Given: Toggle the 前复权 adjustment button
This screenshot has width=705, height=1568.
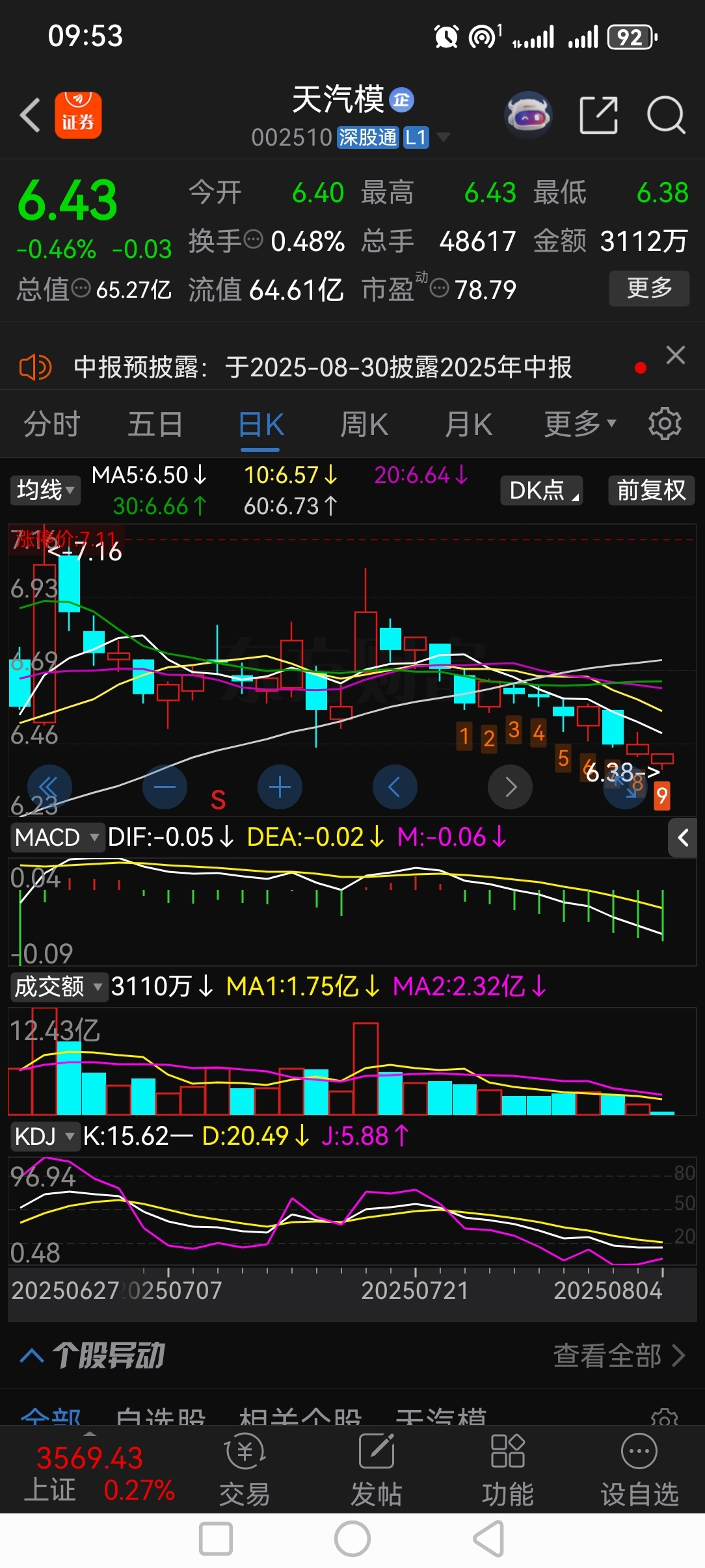Looking at the screenshot, I should tap(651, 490).
